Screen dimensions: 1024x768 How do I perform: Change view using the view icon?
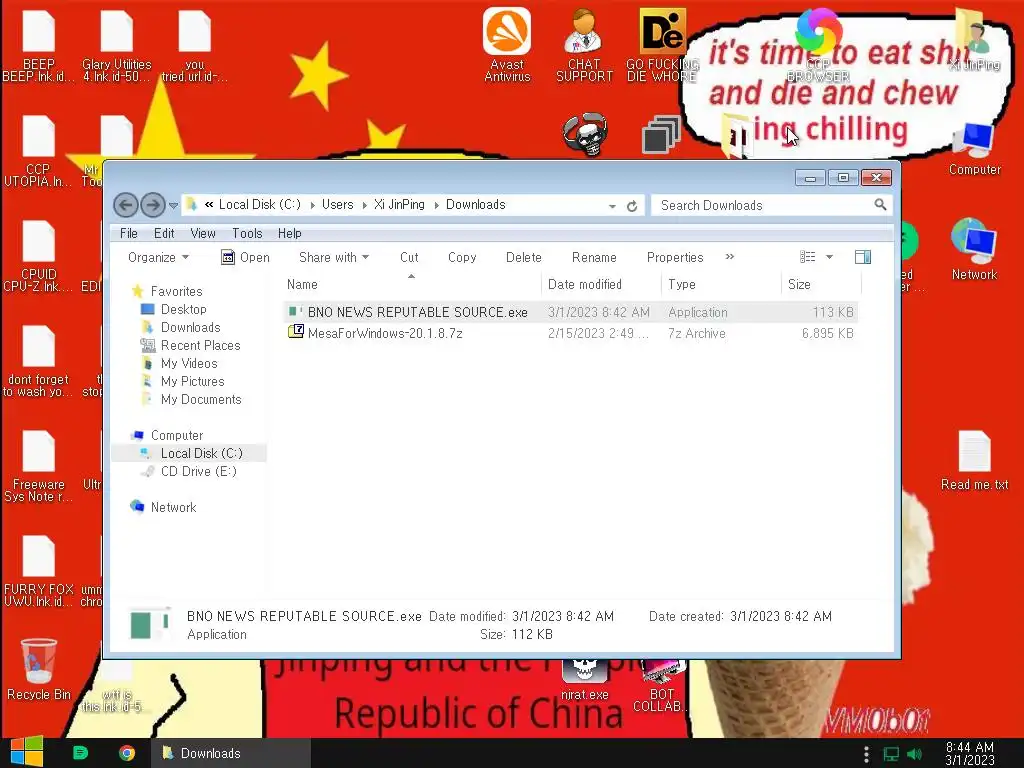coord(808,257)
